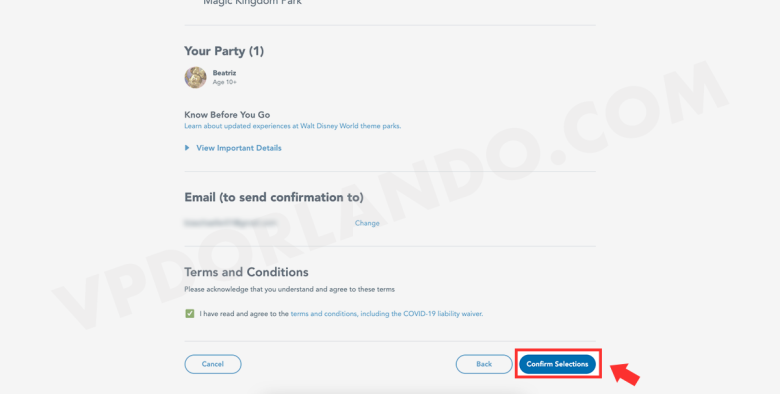Viewport: 780px width, 394px height.
Task: Click Beatriz's round avatar picture
Action: point(195,78)
